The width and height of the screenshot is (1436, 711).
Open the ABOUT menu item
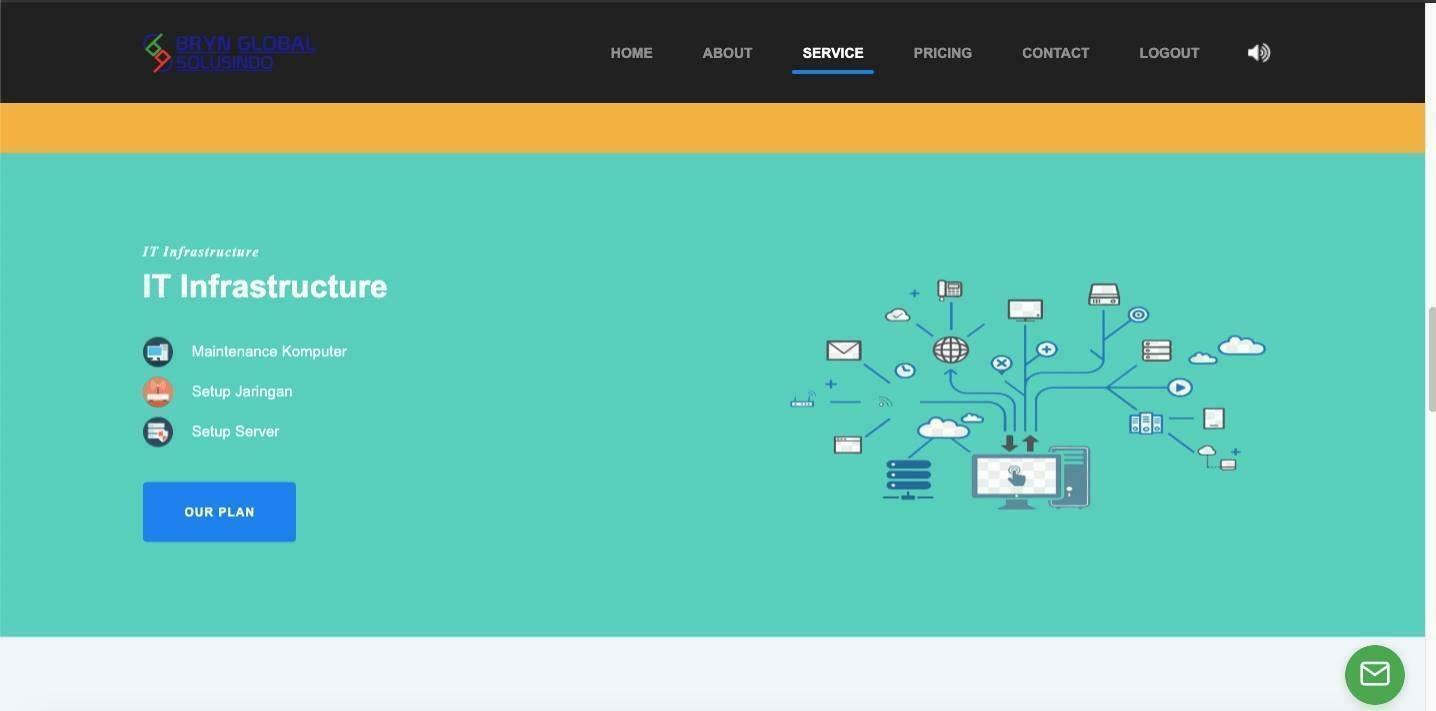pyautogui.click(x=727, y=53)
